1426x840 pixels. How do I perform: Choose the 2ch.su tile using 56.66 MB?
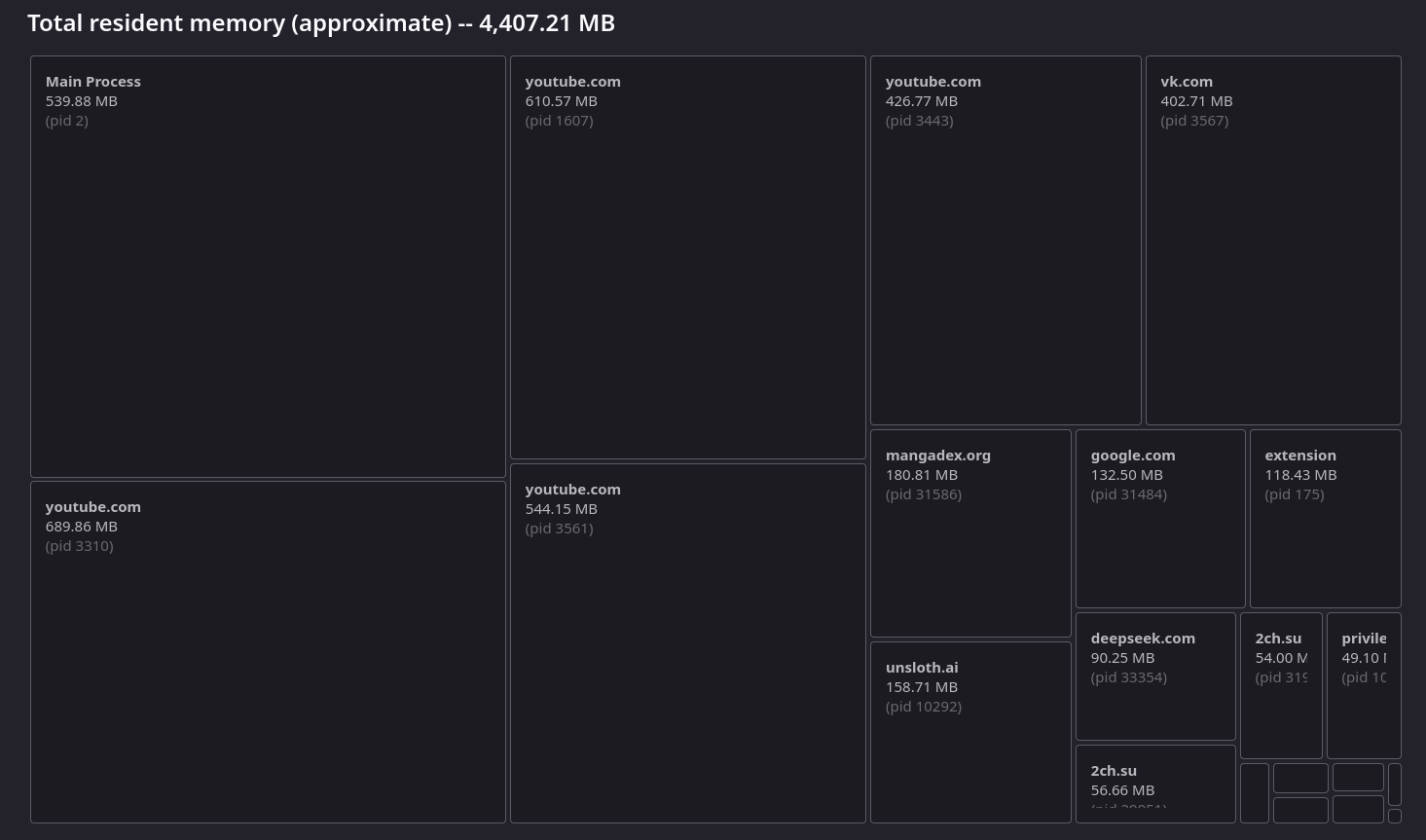pyautogui.click(x=1155, y=784)
